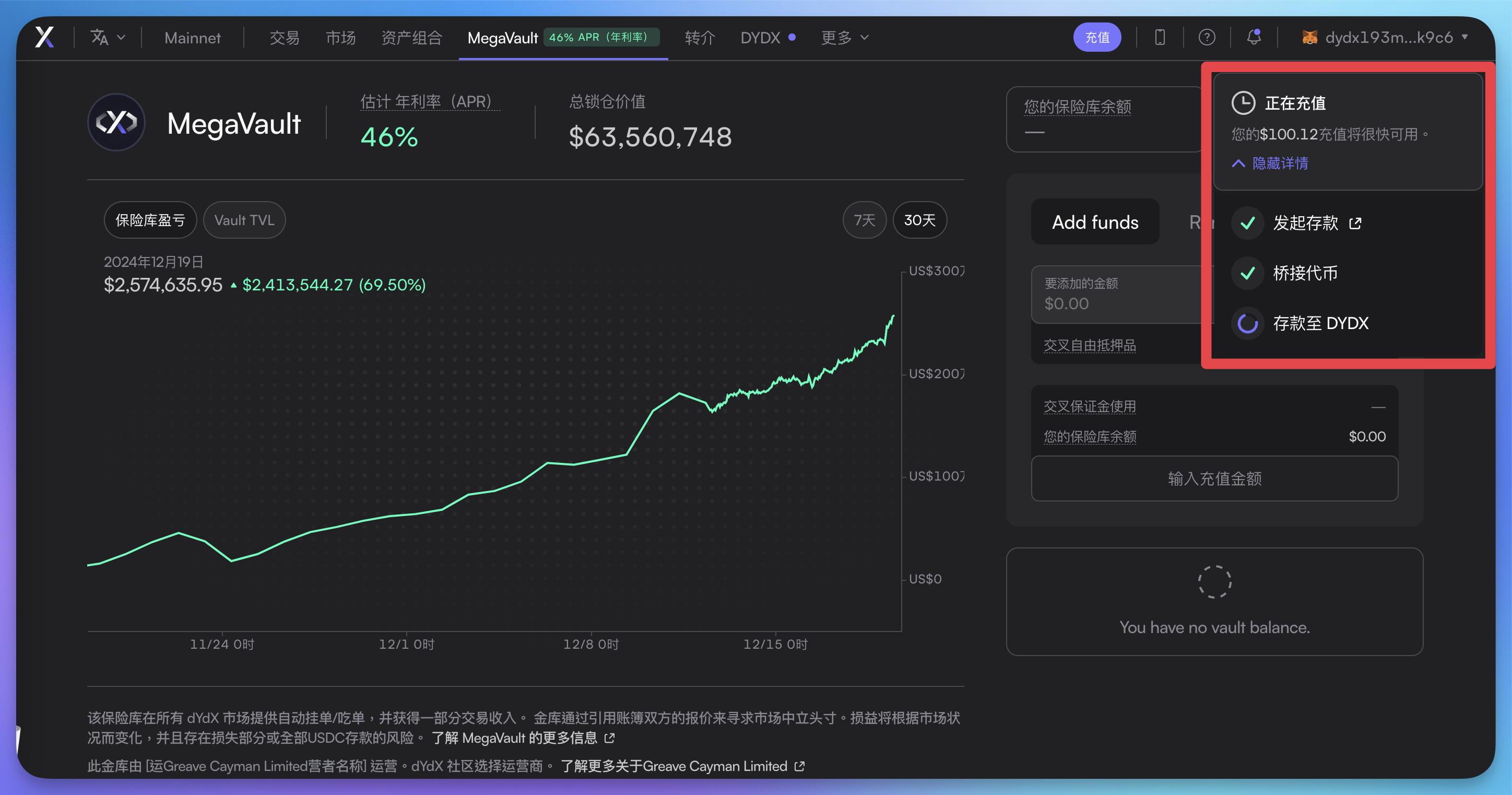Click the 存款至 DYDX step label
Image resolution: width=1512 pixels, height=795 pixels.
(x=1321, y=323)
